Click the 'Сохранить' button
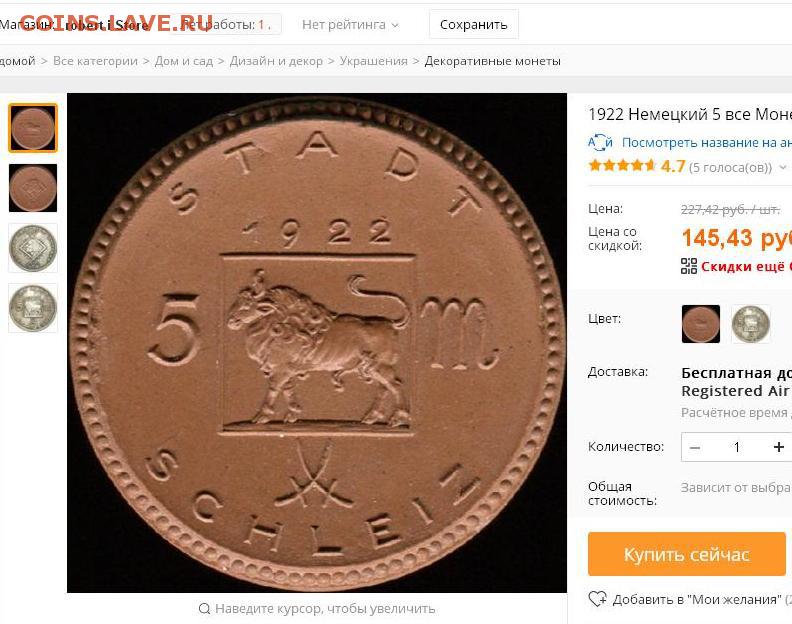This screenshot has height=624, width=792. click(x=473, y=24)
